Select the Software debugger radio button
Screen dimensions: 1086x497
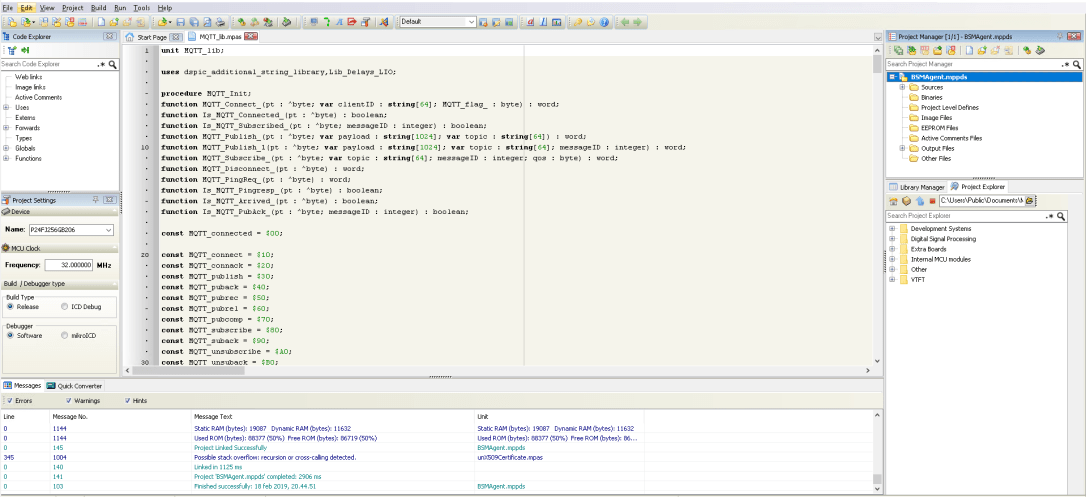pyautogui.click(x=10, y=335)
